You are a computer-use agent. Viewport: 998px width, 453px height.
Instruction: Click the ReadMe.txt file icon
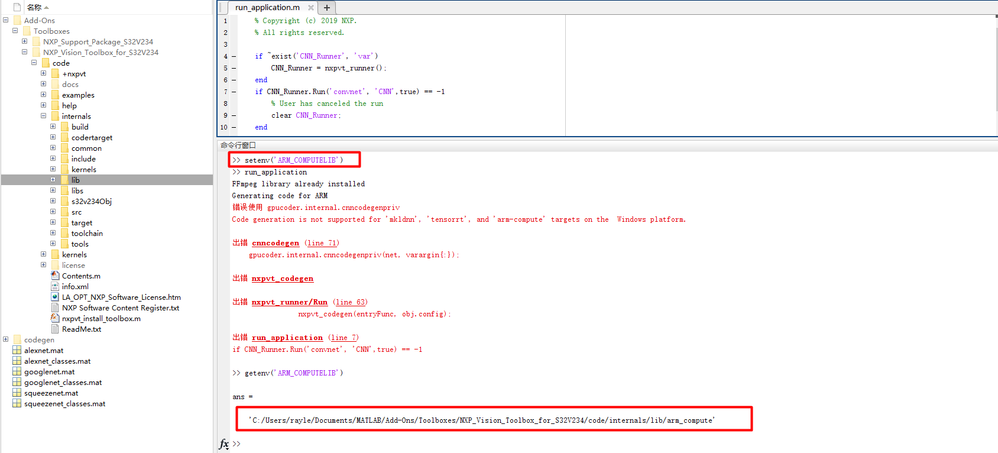(56, 329)
